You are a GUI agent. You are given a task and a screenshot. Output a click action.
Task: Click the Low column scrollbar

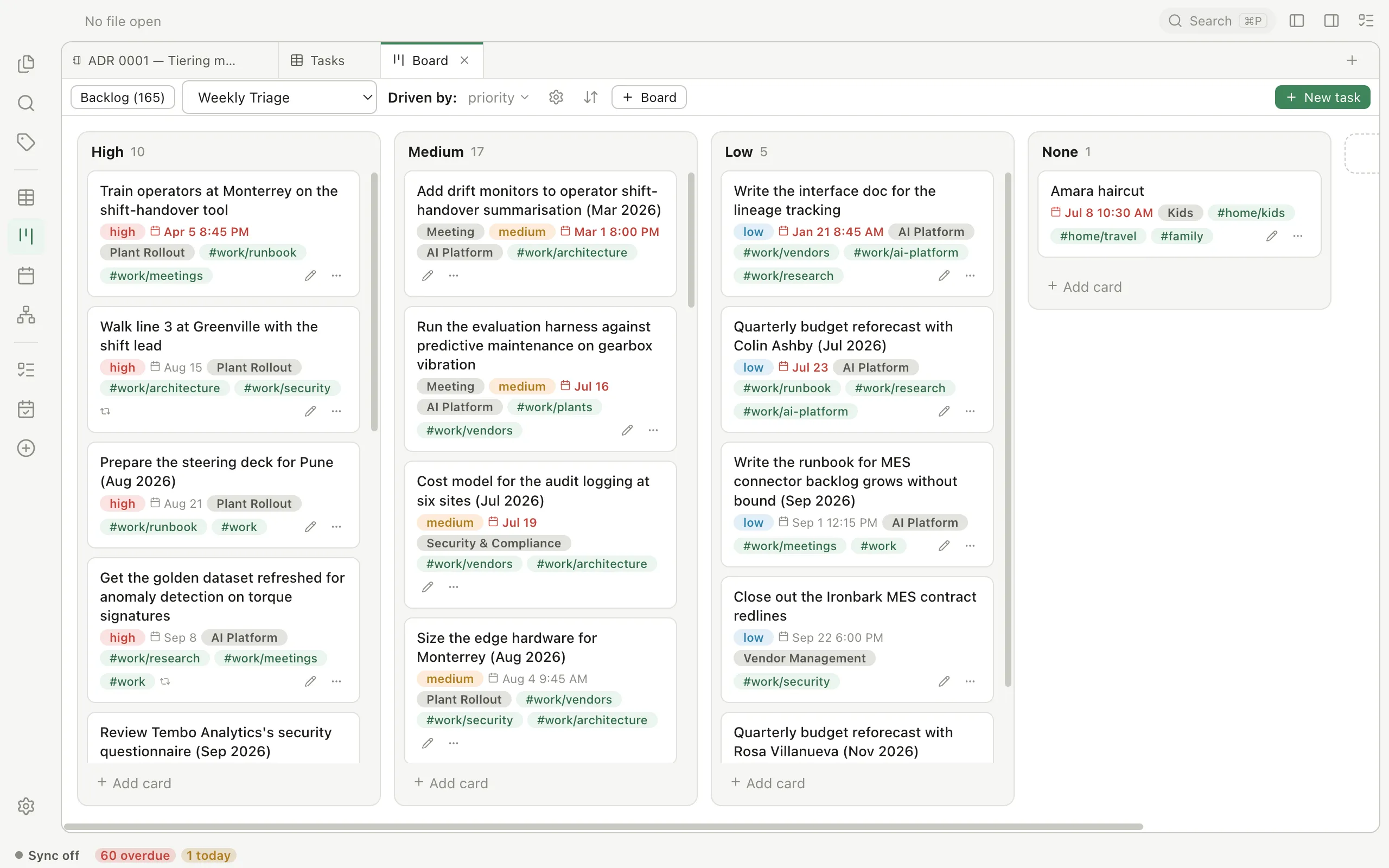1008,430
